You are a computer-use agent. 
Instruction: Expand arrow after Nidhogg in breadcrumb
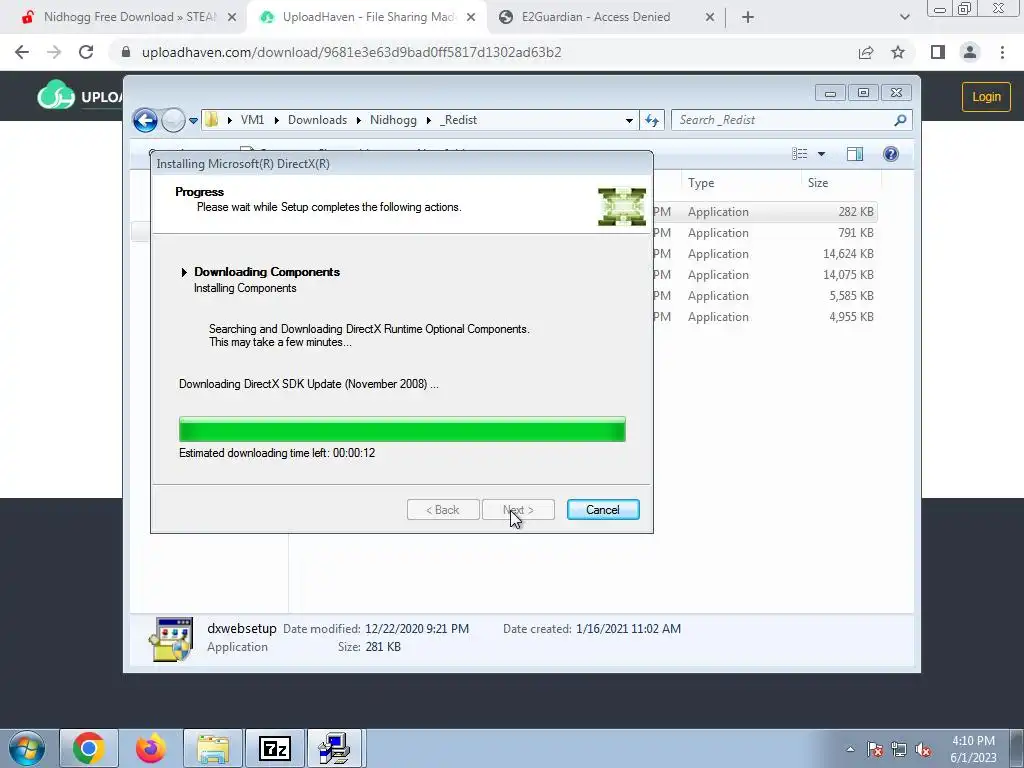pyautogui.click(x=428, y=120)
